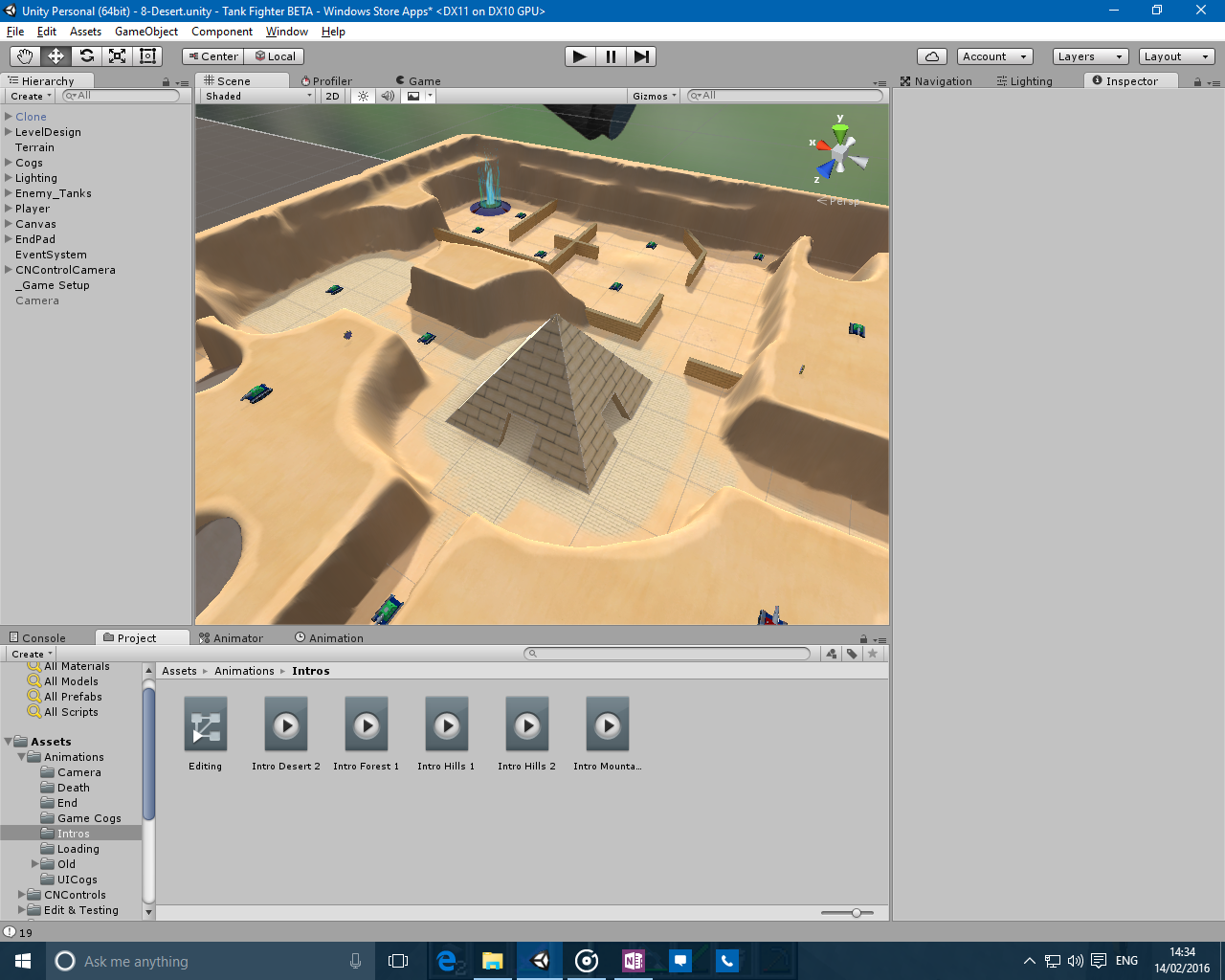Screen dimensions: 1225x980
Task: Toggle scene lighting sun icon
Action: (x=363, y=96)
